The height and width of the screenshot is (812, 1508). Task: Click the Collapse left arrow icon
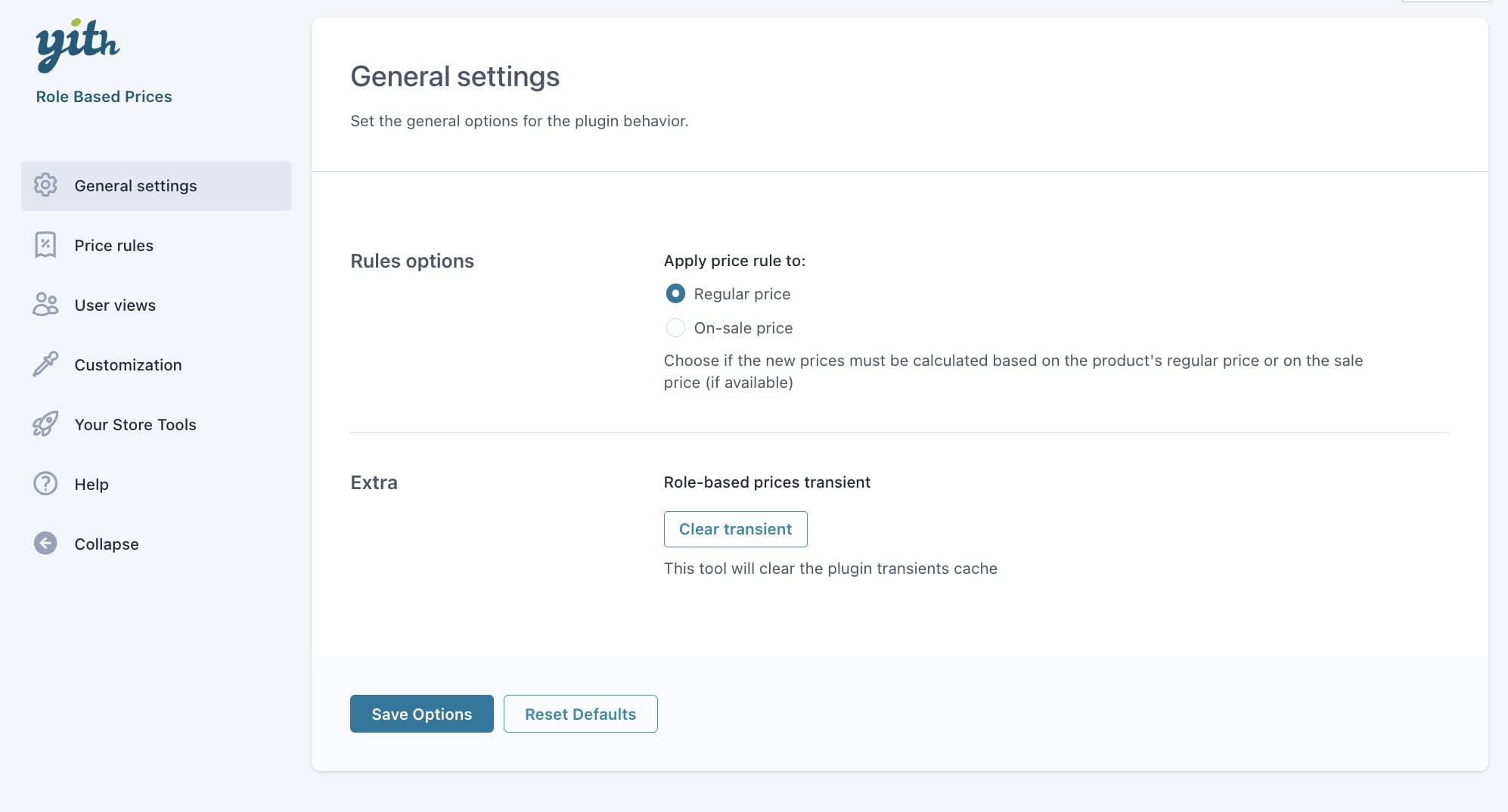[x=45, y=544]
